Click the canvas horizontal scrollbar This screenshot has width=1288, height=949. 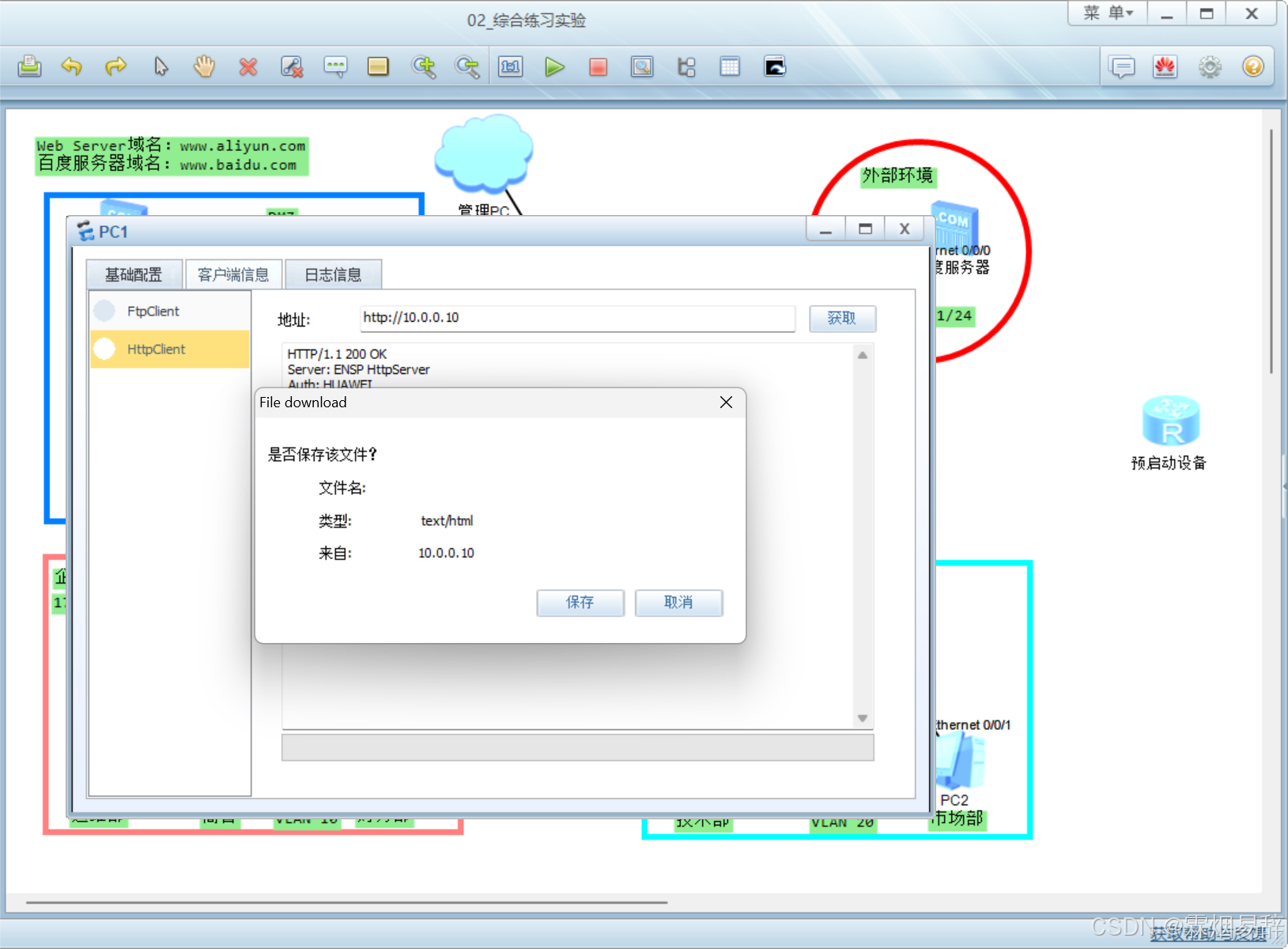click(346, 902)
